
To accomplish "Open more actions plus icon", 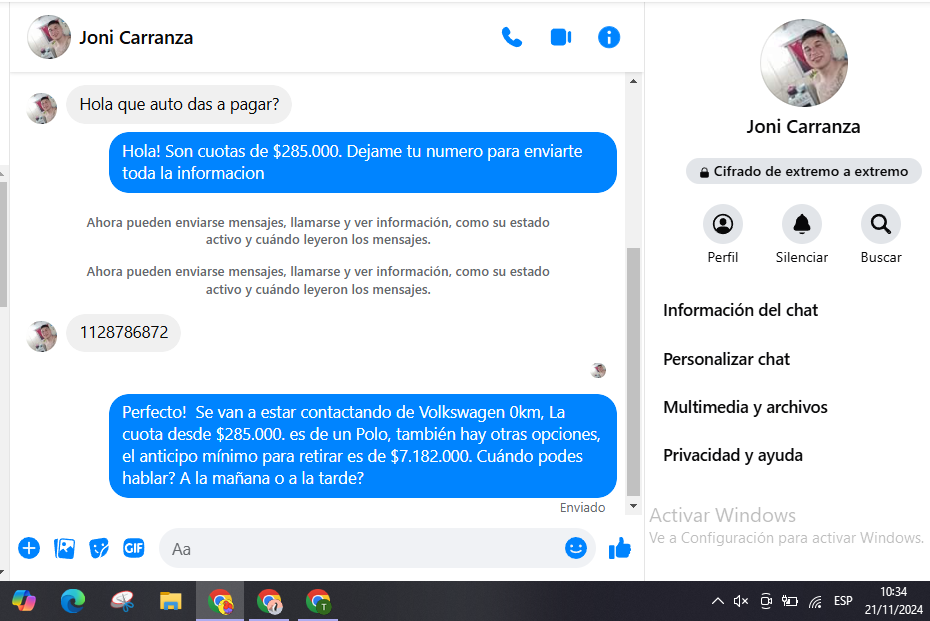I will point(29,548).
